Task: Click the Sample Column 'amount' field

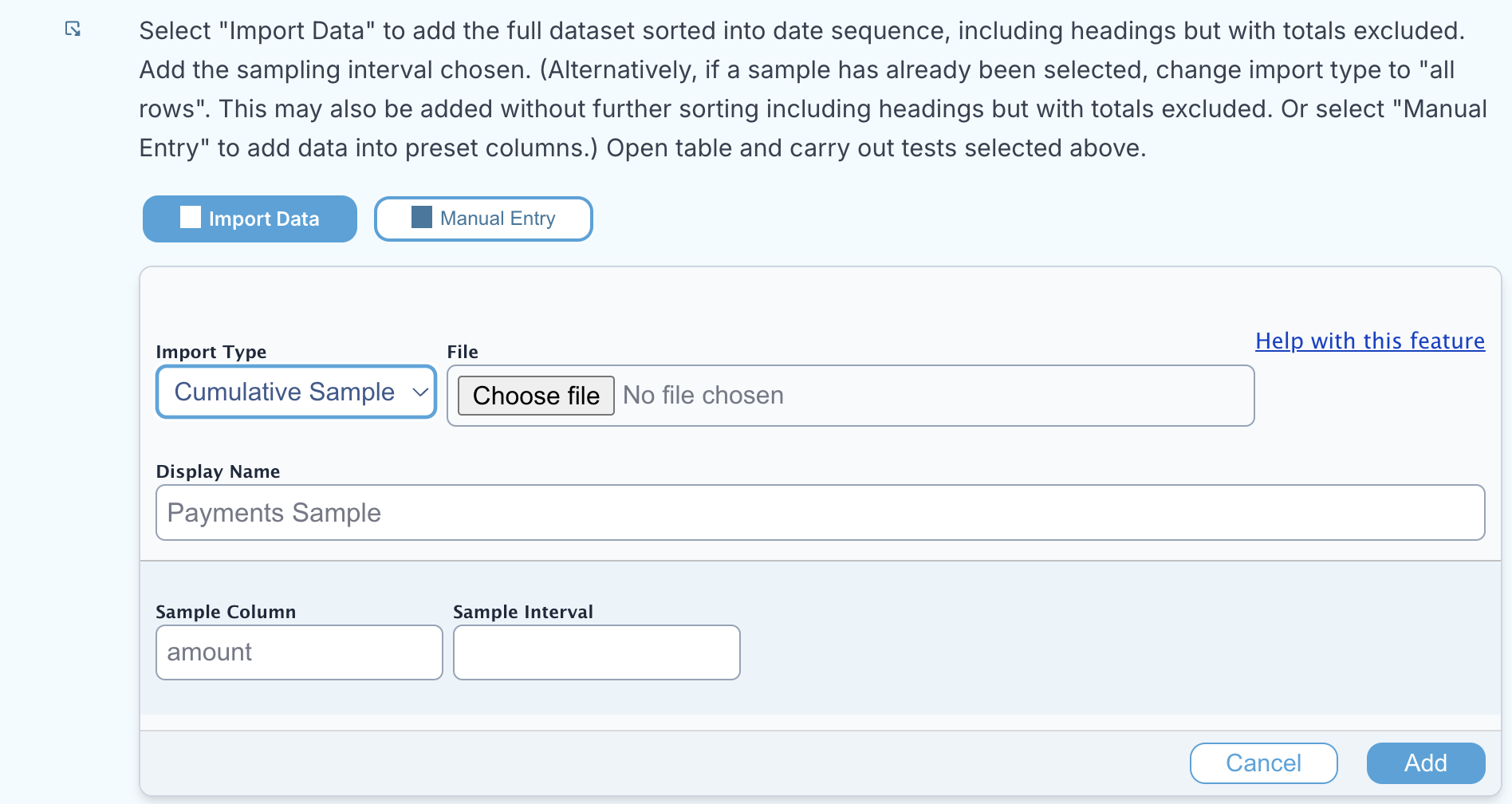Action: click(x=299, y=652)
